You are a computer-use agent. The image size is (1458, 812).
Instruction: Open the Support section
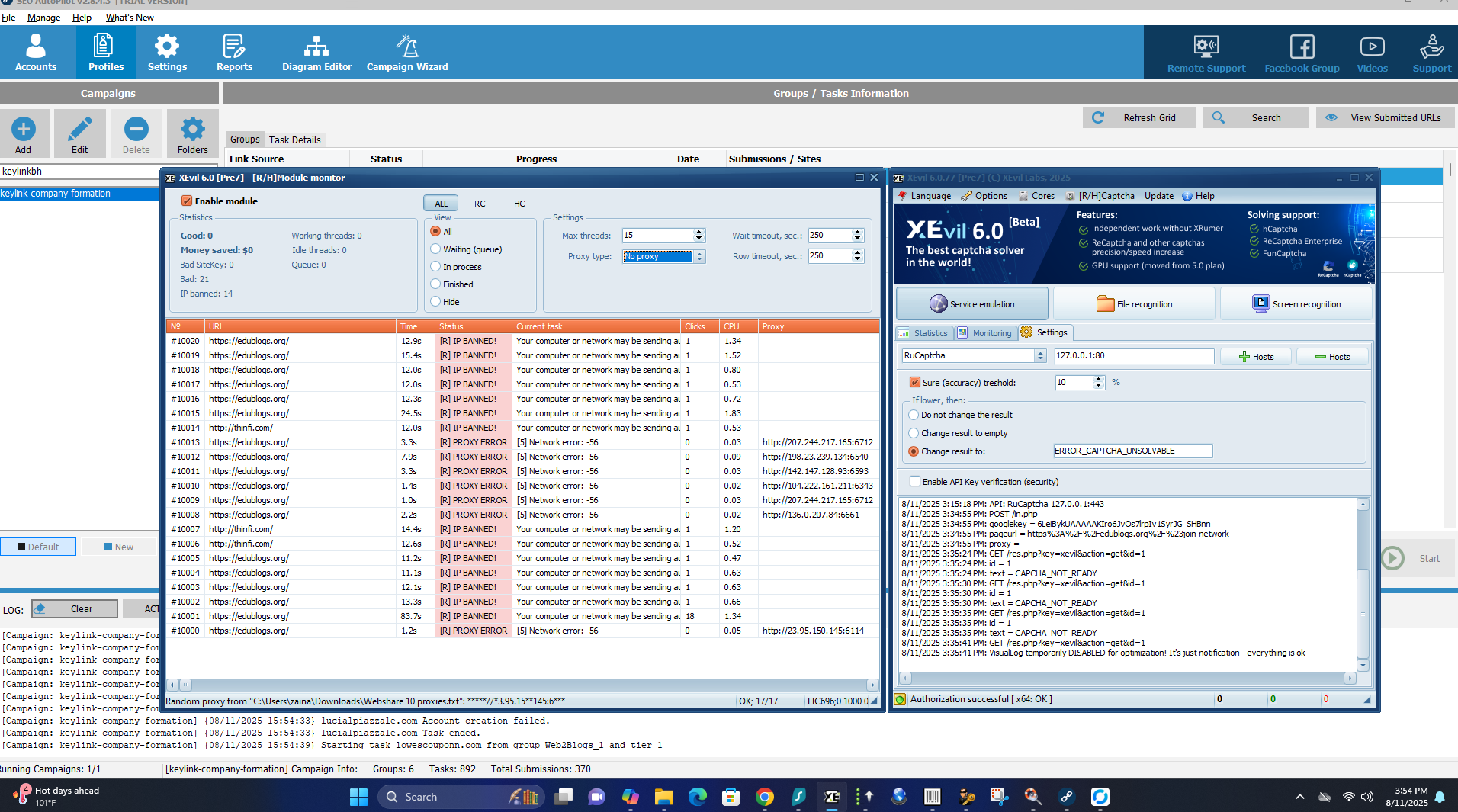coord(1431,53)
